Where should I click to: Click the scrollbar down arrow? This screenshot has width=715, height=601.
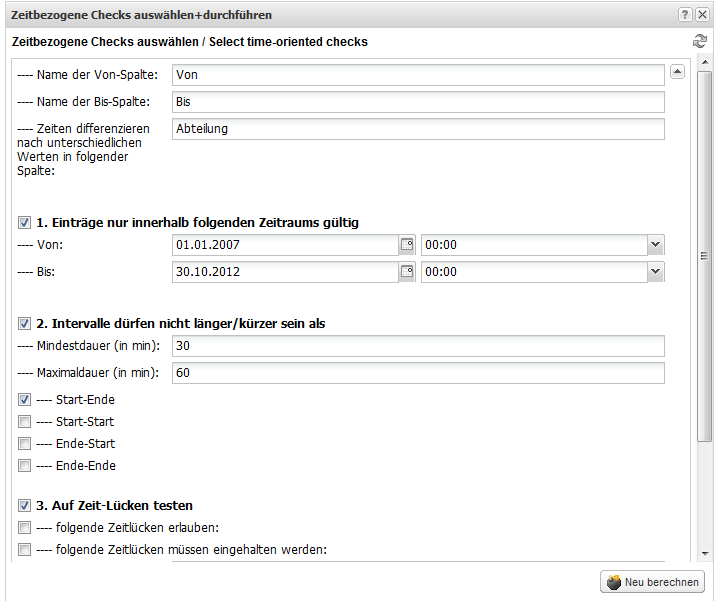(705, 554)
